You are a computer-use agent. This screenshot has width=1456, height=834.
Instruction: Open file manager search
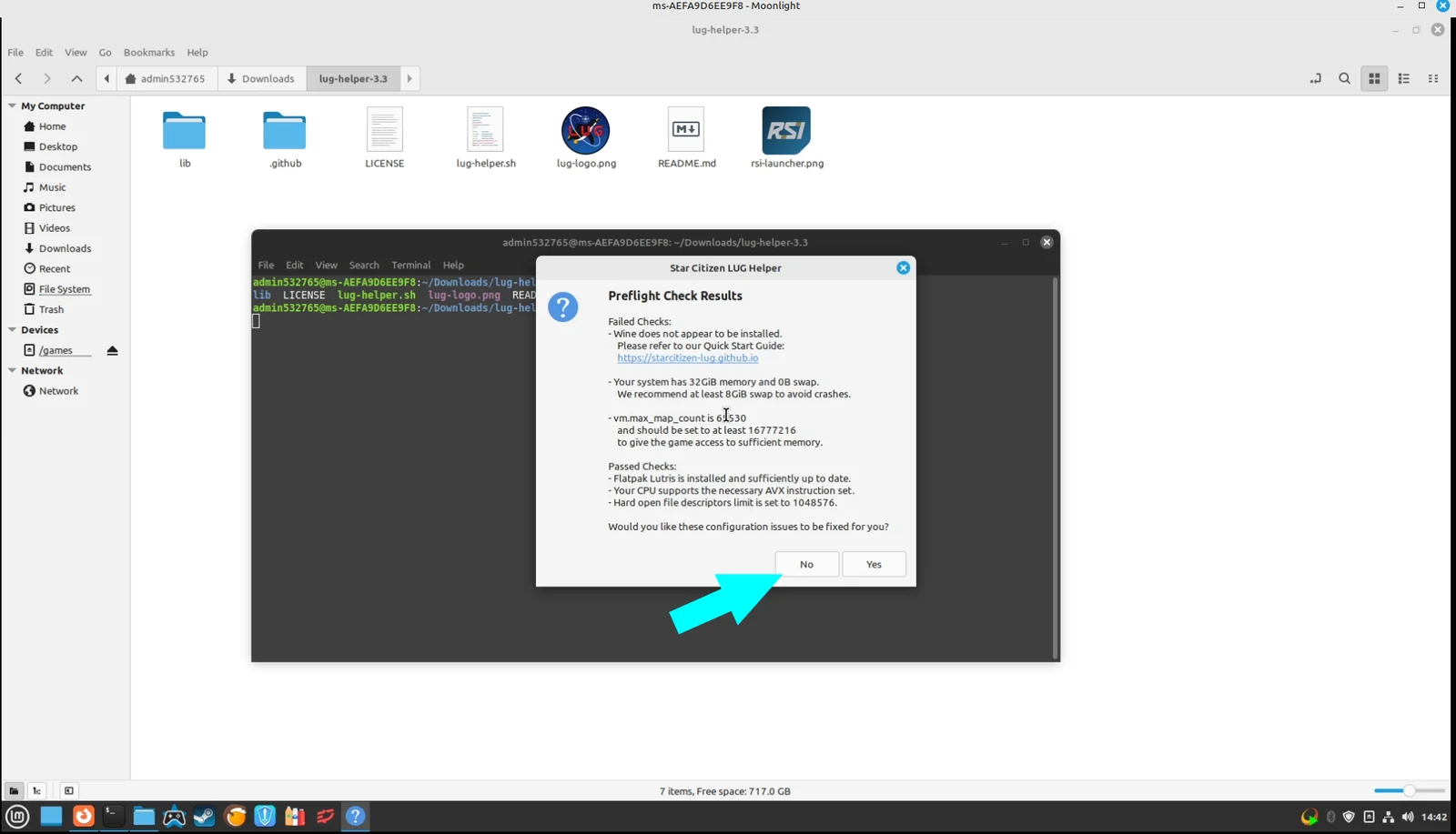(x=1344, y=78)
